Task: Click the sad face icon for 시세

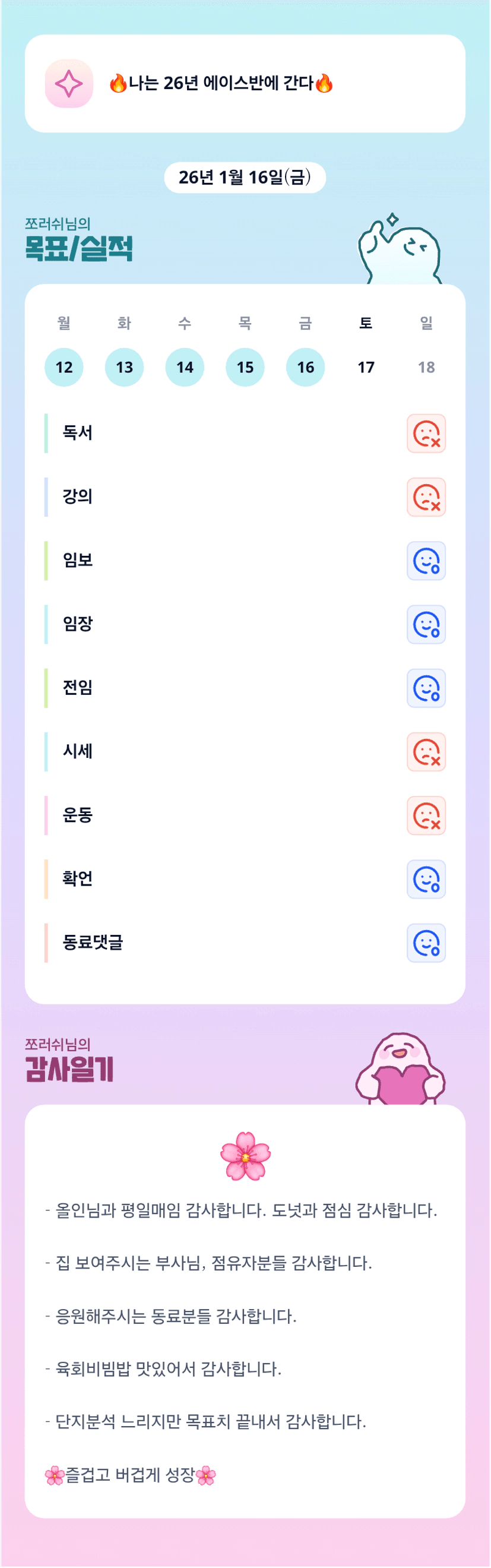Action: [x=426, y=752]
